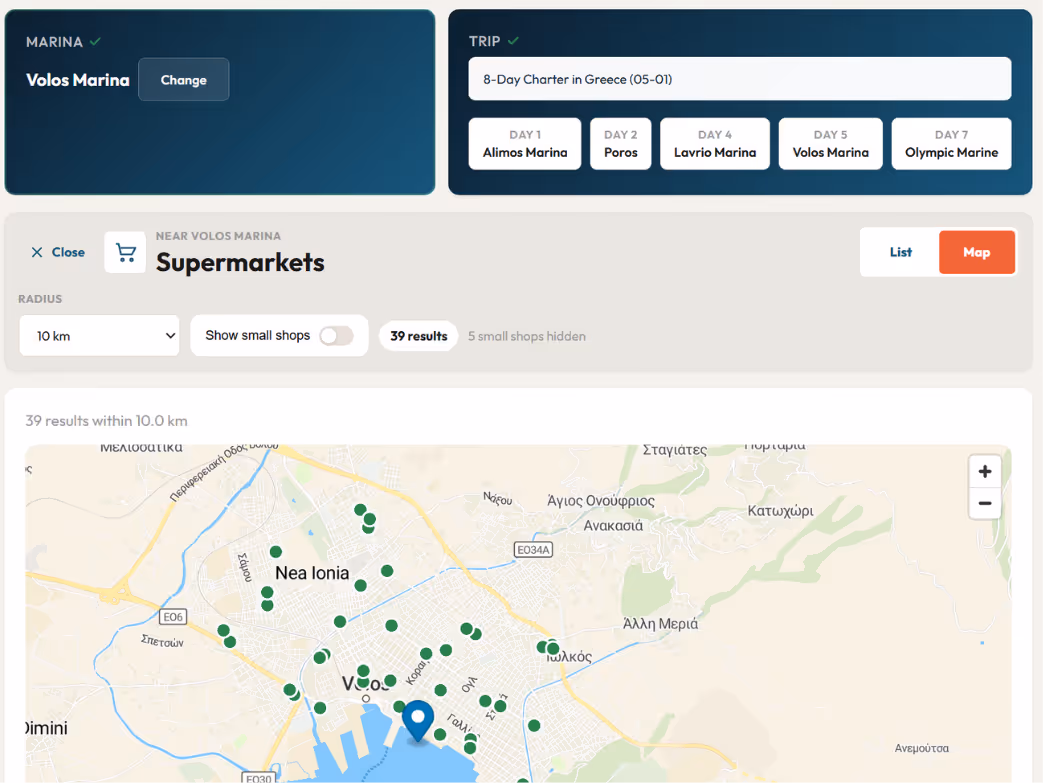
Task: Click the 39 results badge
Action: pos(419,336)
